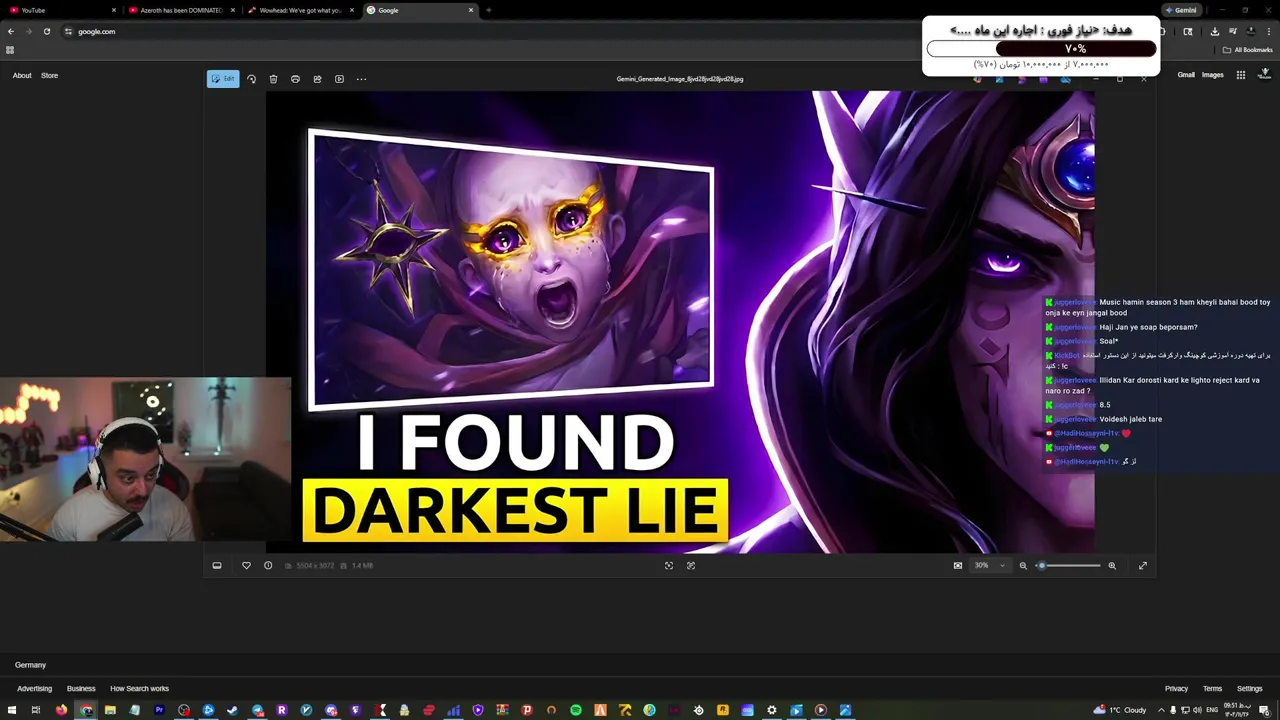Open the All Bookmarks folder

[1247, 50]
